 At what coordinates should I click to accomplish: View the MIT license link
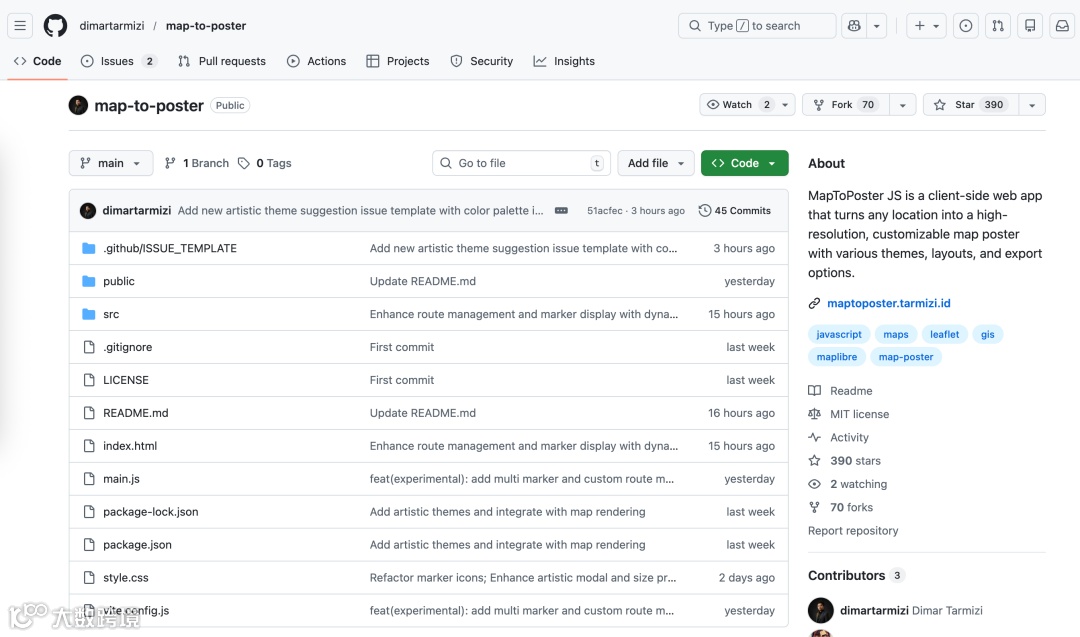pos(849,414)
